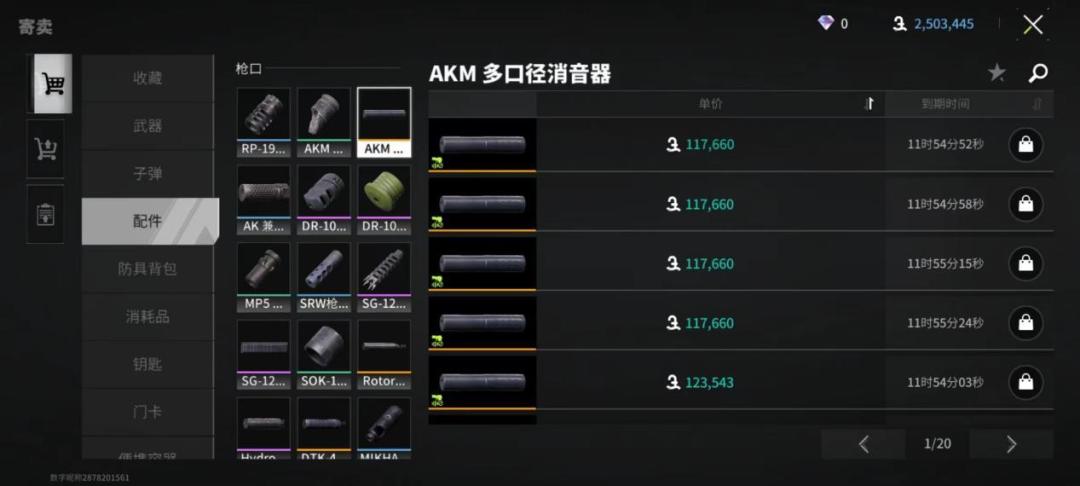The height and width of the screenshot is (486, 1080).
Task: Select the 子弹 ammo category
Action: click(x=147, y=173)
